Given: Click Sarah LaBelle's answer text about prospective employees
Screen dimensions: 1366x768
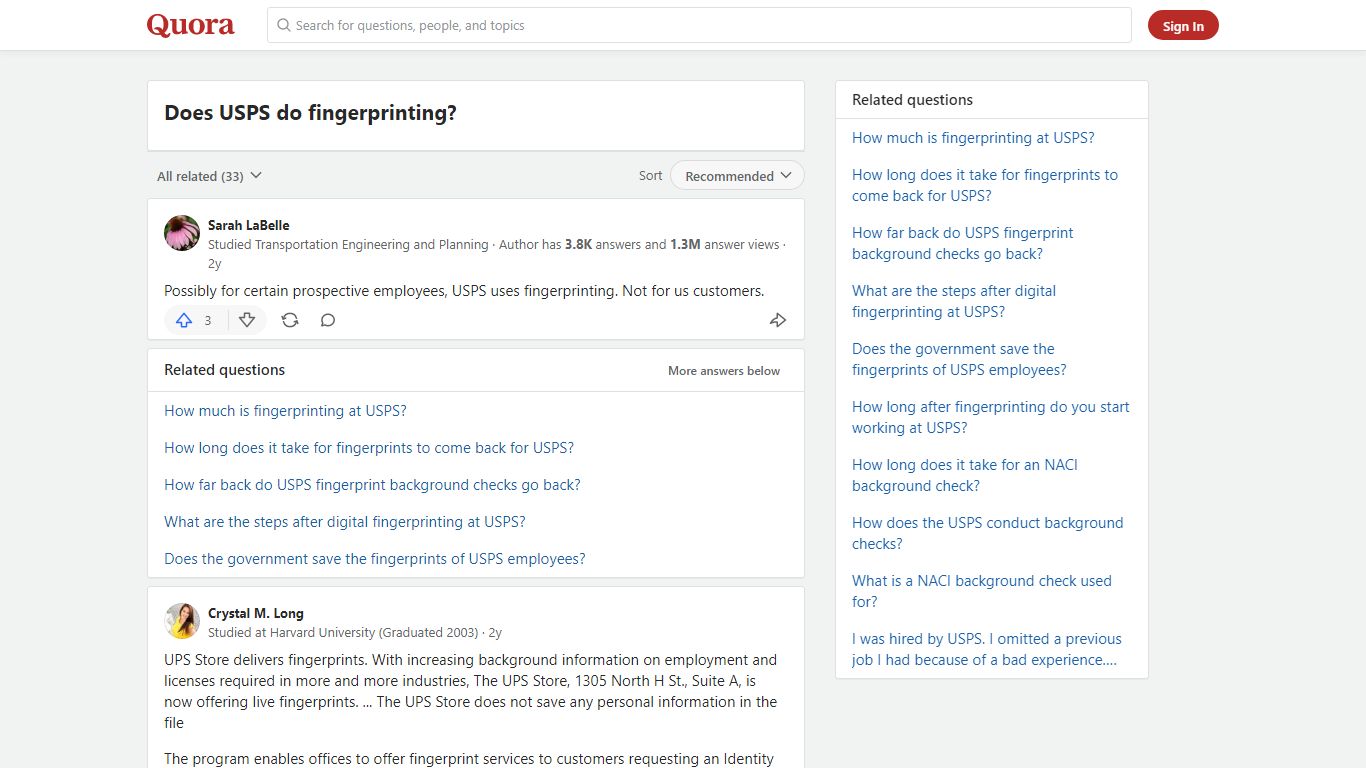Looking at the screenshot, I should (x=464, y=291).
